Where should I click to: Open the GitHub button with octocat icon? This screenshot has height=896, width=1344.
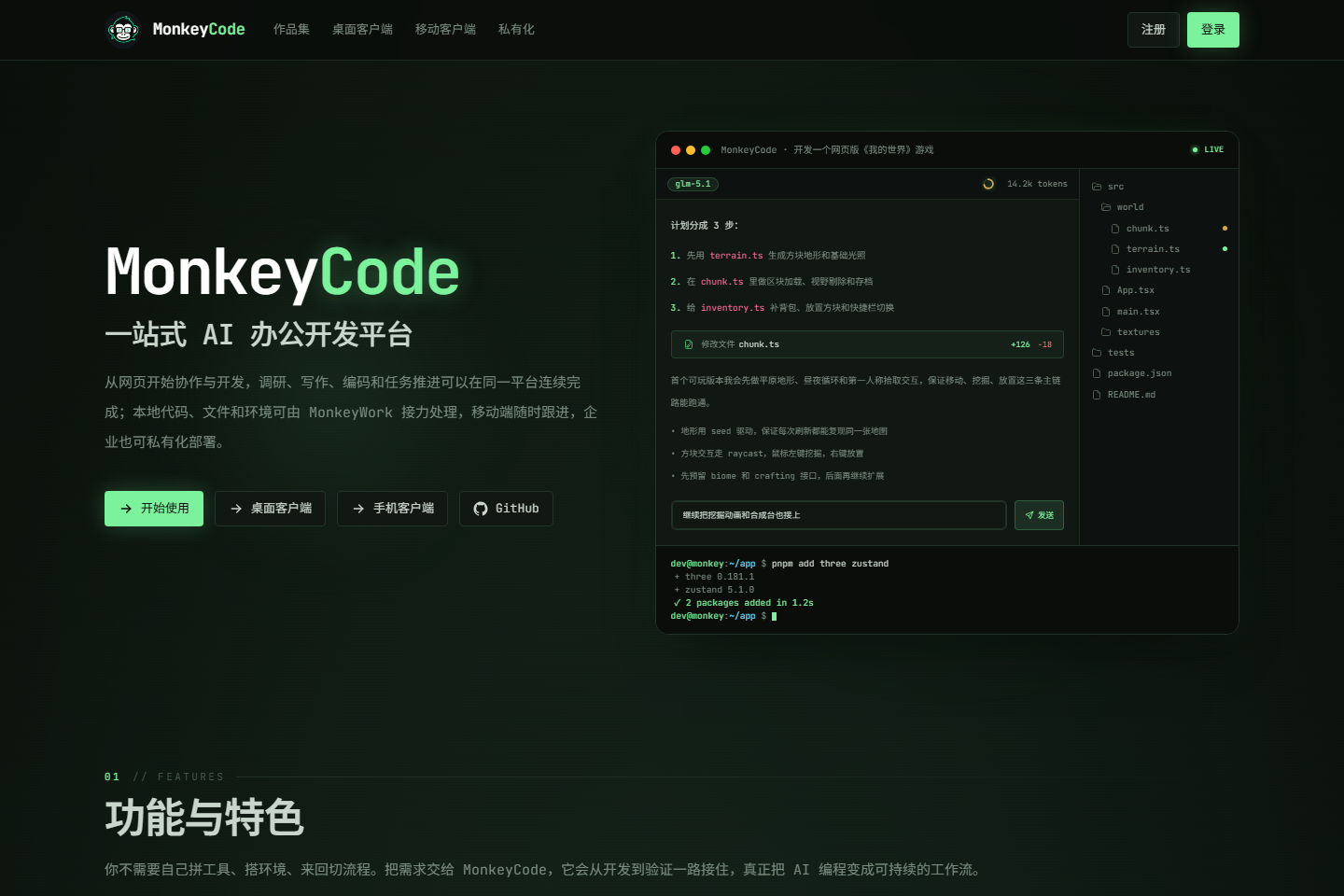pos(506,509)
